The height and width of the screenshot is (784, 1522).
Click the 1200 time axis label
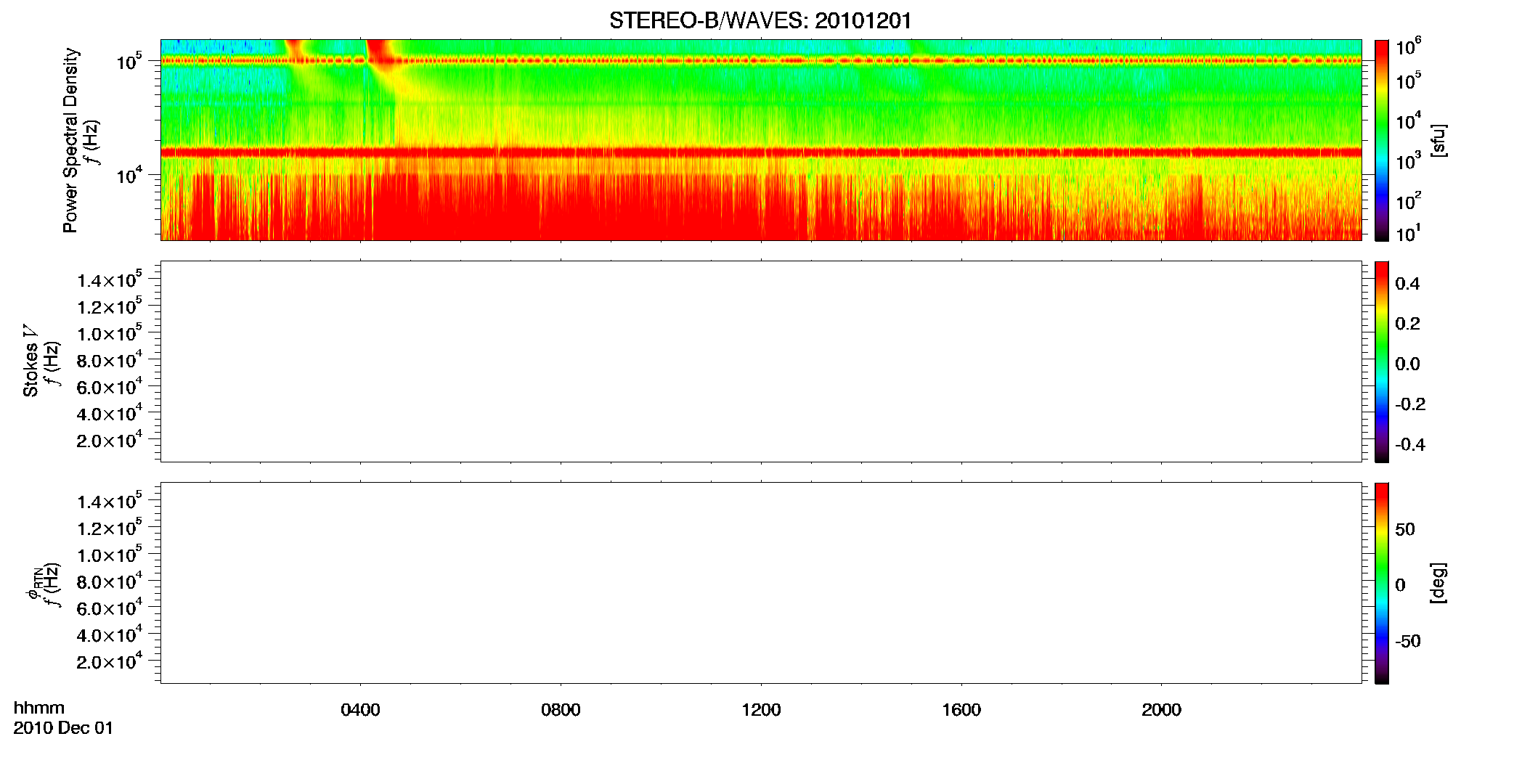coord(761,710)
